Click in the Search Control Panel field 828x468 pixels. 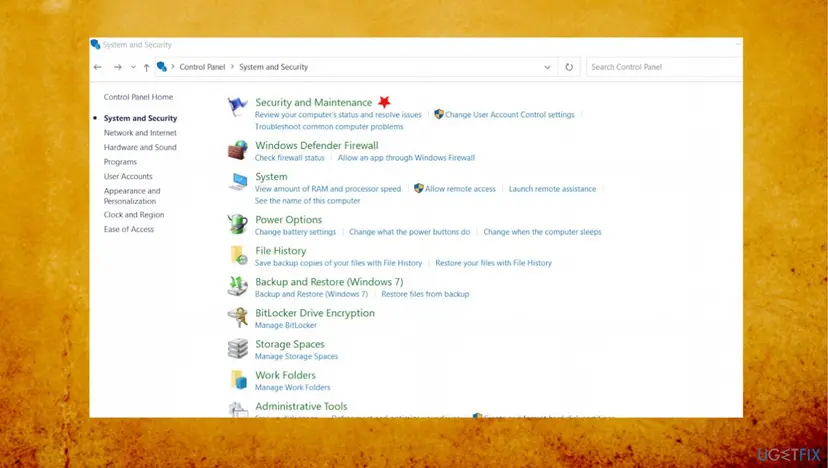coord(664,67)
